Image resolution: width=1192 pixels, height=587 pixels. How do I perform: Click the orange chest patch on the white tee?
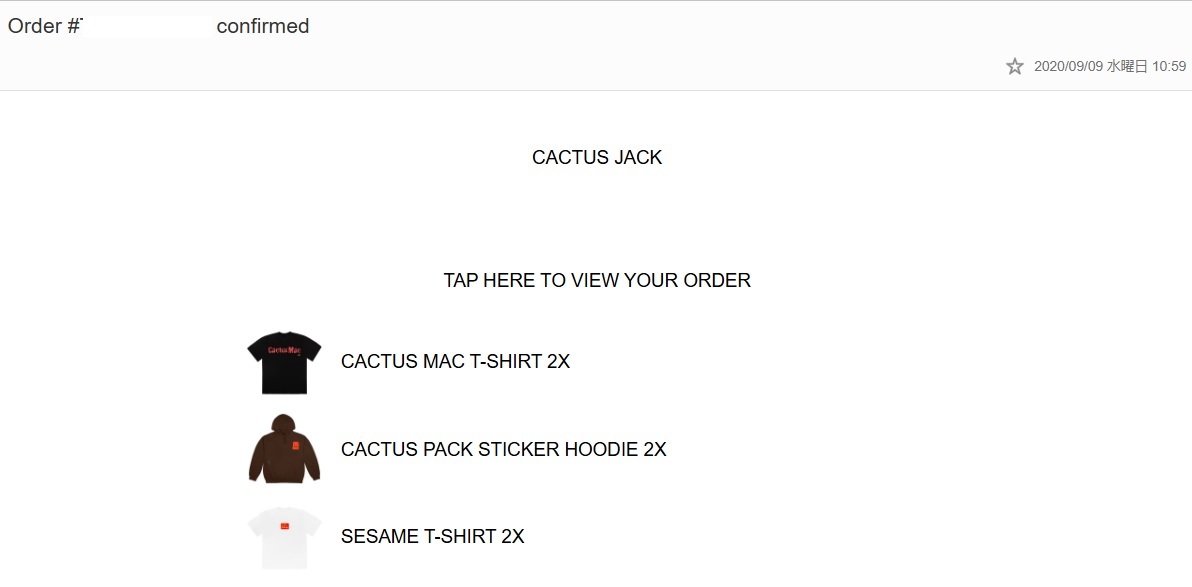pos(285,525)
